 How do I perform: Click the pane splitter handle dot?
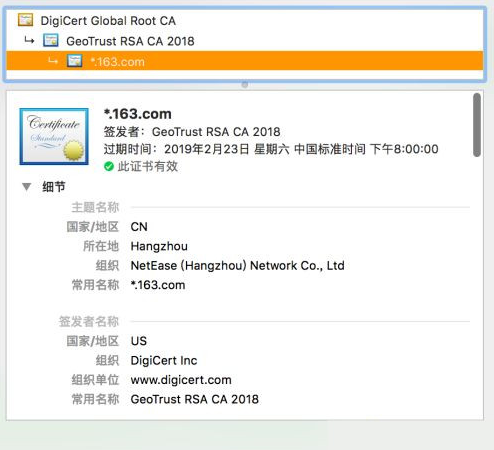click(x=245, y=85)
